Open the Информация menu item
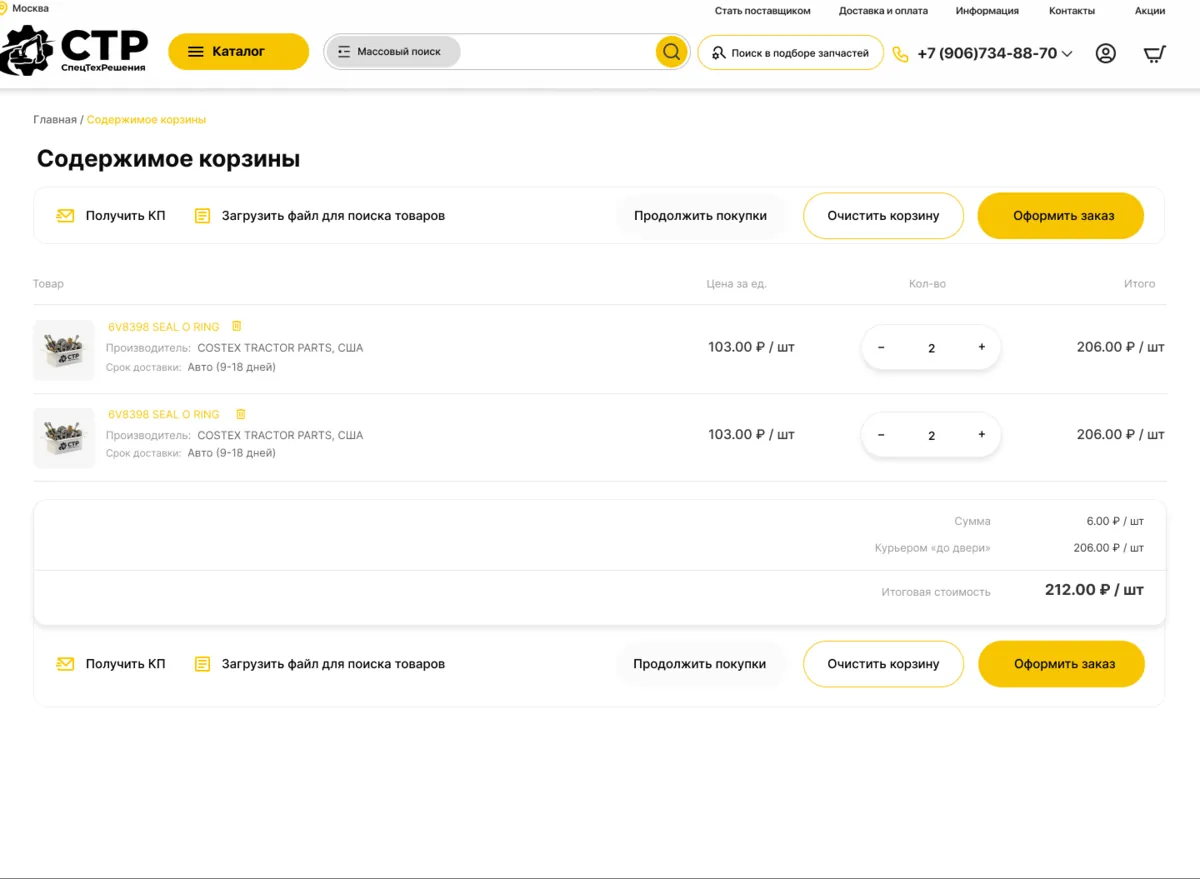 (x=987, y=11)
